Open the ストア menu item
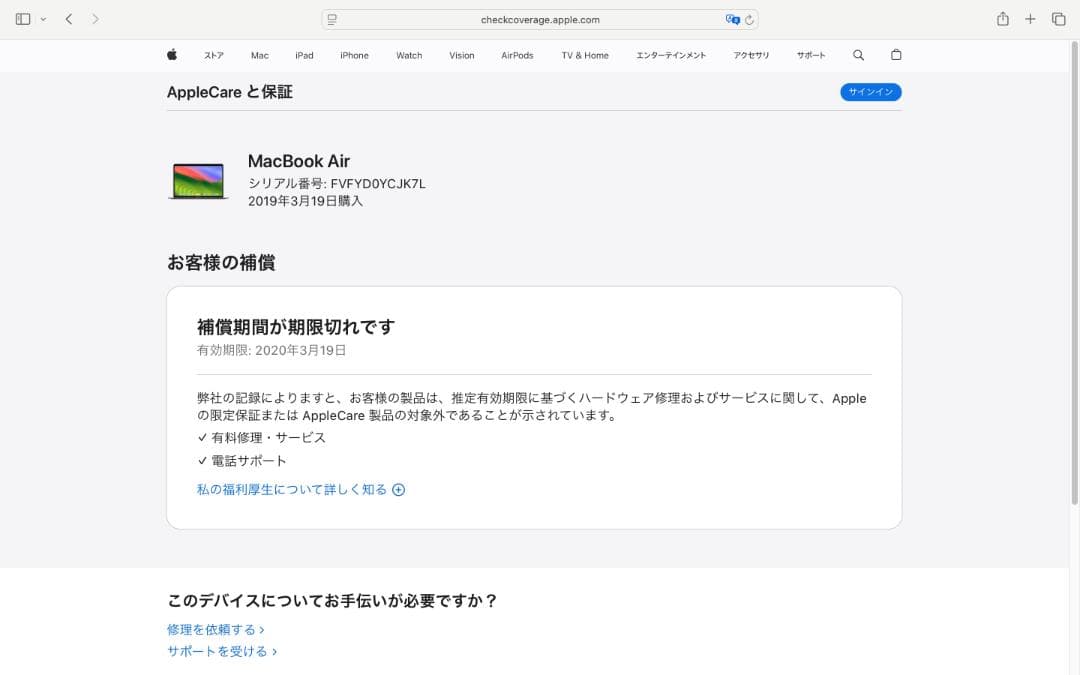 pyautogui.click(x=214, y=55)
